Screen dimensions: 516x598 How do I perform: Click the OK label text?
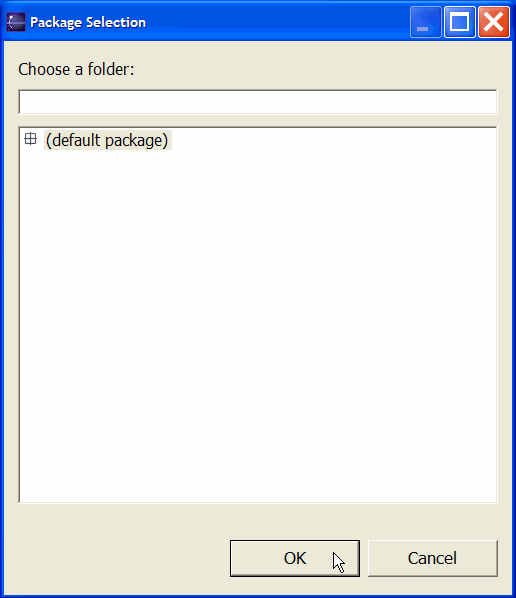coord(295,558)
